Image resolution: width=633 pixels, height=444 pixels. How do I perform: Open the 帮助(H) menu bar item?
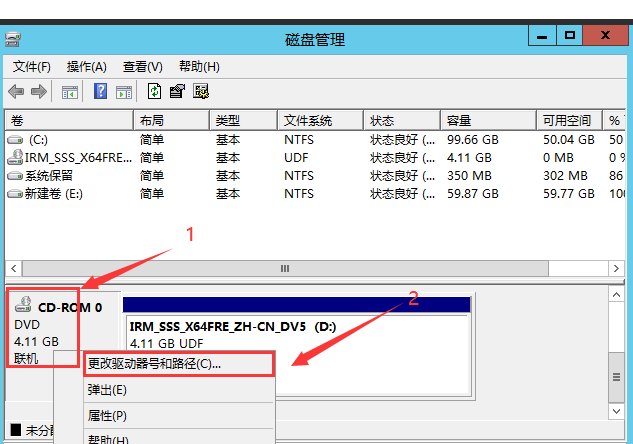click(199, 67)
